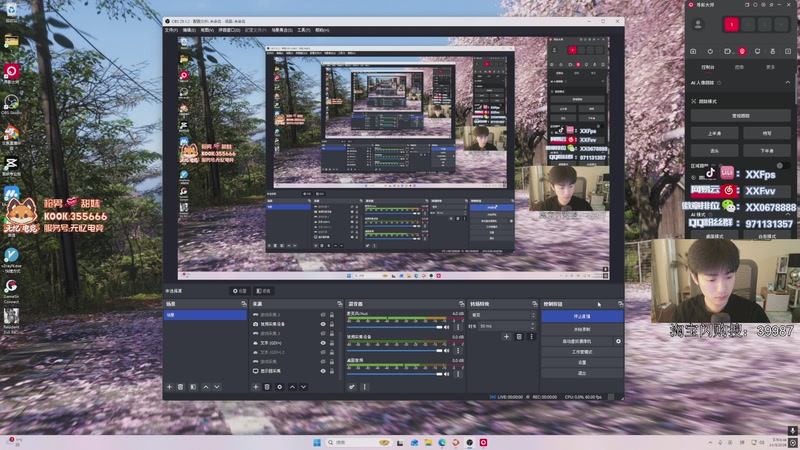800x450 pixels.
Task: Pop out the Scene Transitions dock
Action: 535,304
